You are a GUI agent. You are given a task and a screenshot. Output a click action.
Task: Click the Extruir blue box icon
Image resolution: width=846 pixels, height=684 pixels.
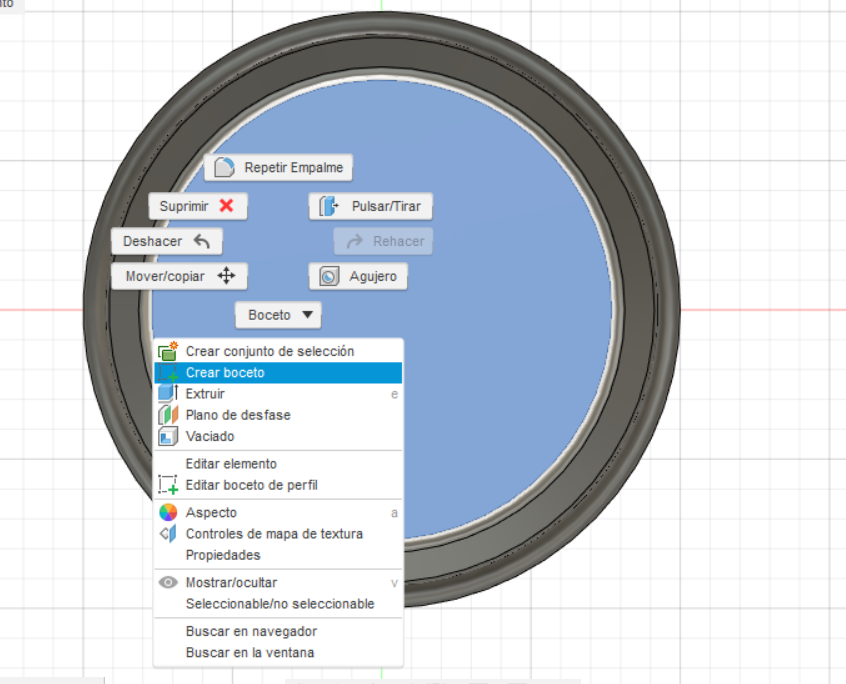click(168, 393)
